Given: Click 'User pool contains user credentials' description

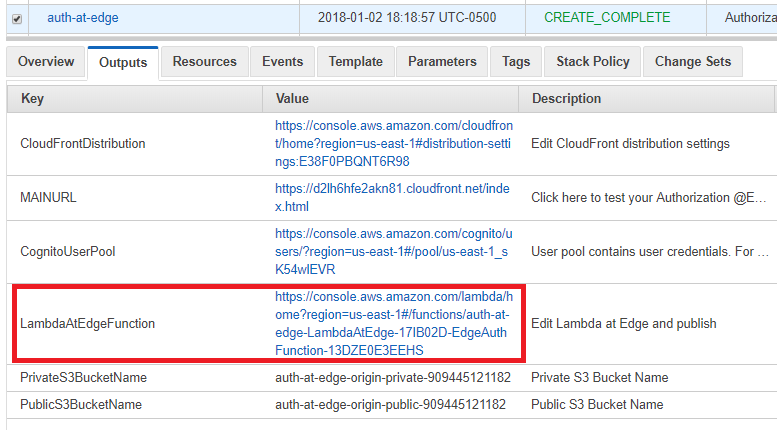Looking at the screenshot, I should (650, 252).
